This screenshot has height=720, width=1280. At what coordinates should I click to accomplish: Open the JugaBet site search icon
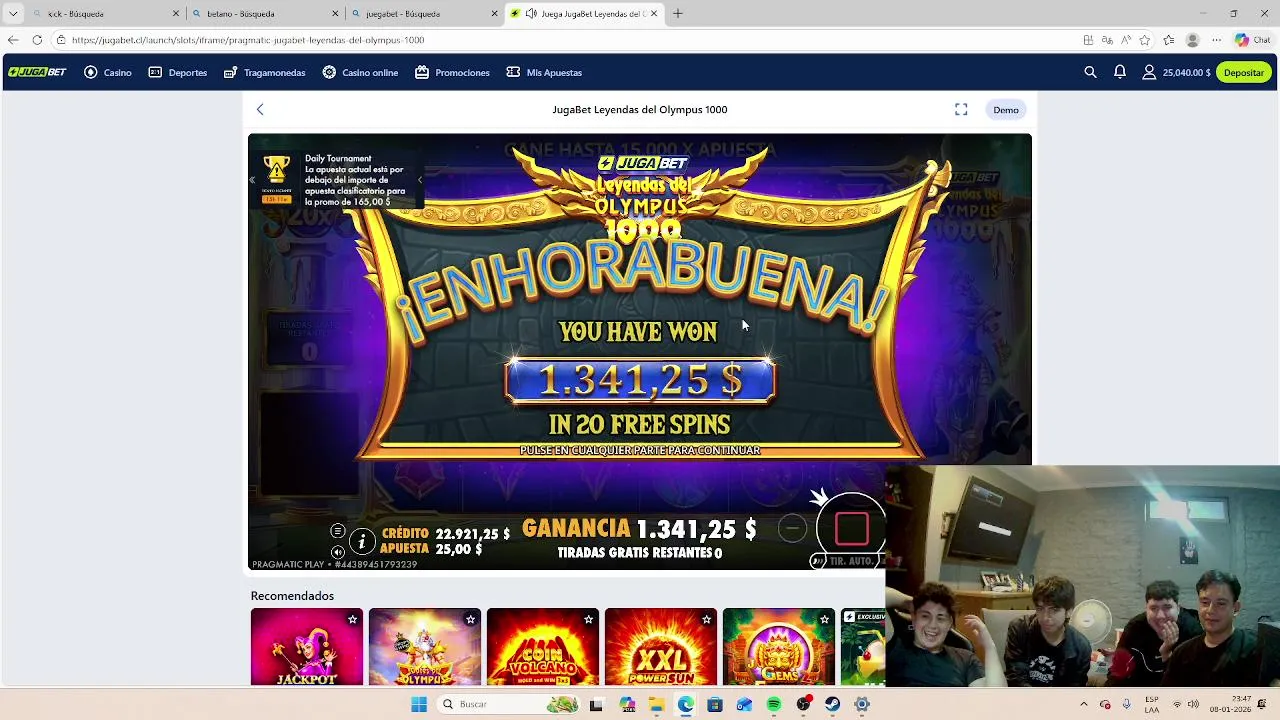(x=1090, y=72)
